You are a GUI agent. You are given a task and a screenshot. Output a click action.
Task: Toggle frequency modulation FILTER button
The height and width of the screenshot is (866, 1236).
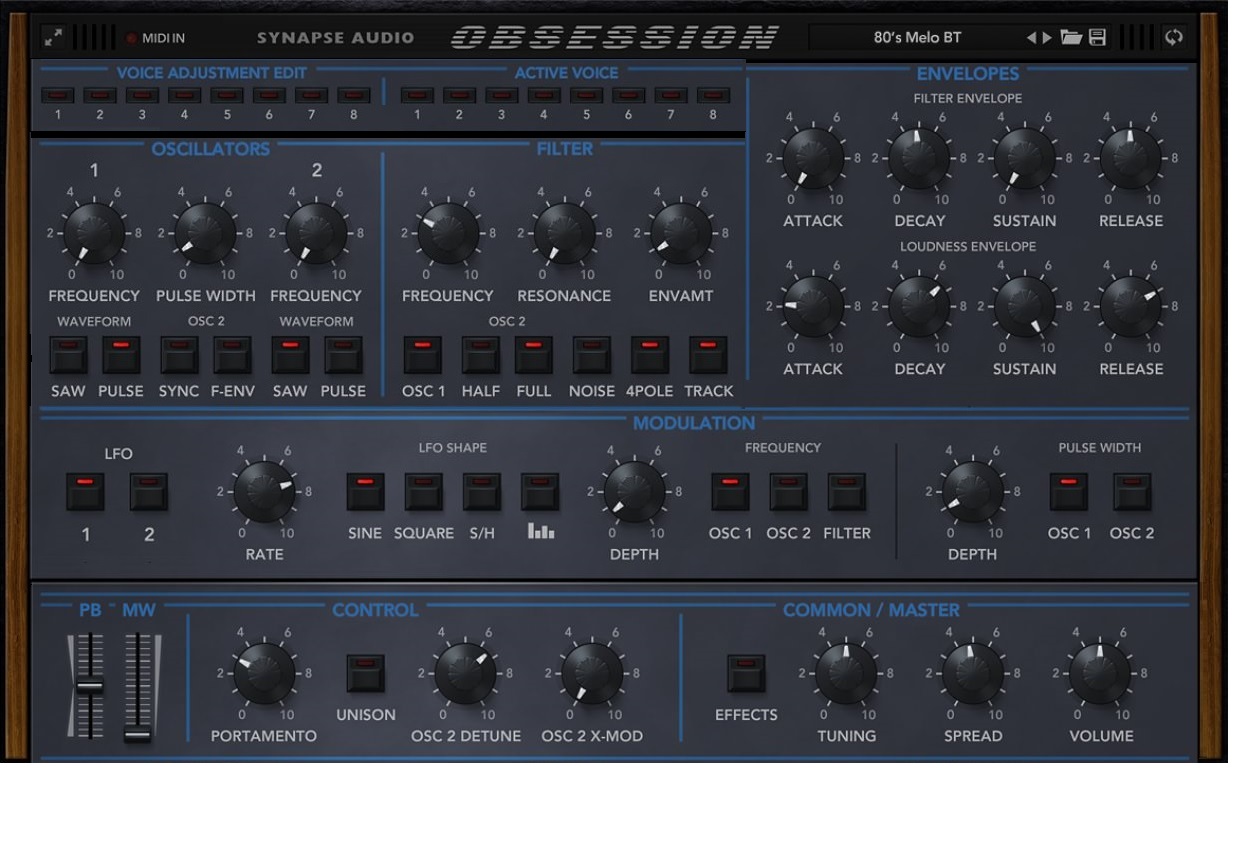point(846,492)
